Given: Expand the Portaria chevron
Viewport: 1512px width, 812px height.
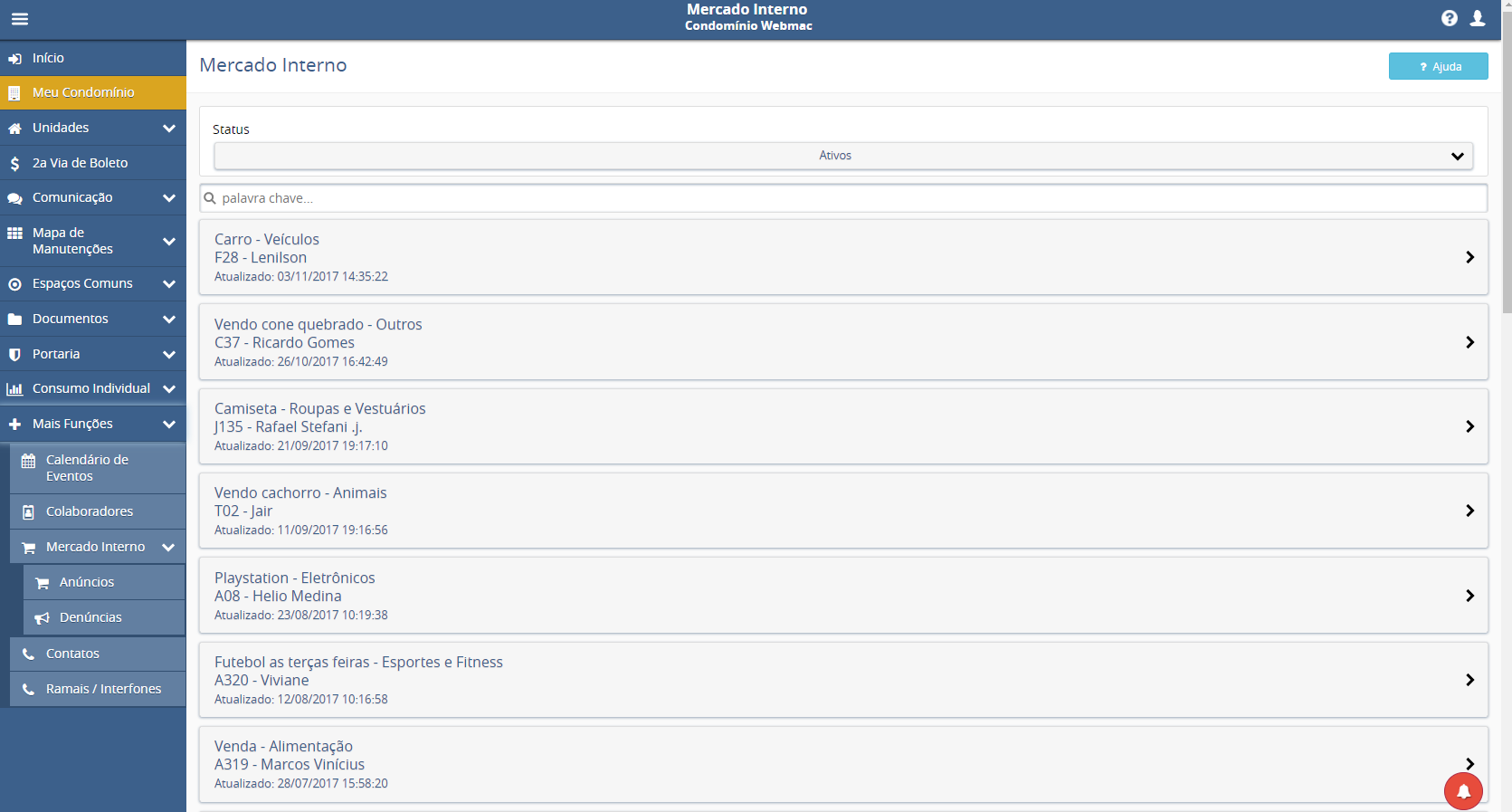Looking at the screenshot, I should point(168,355).
